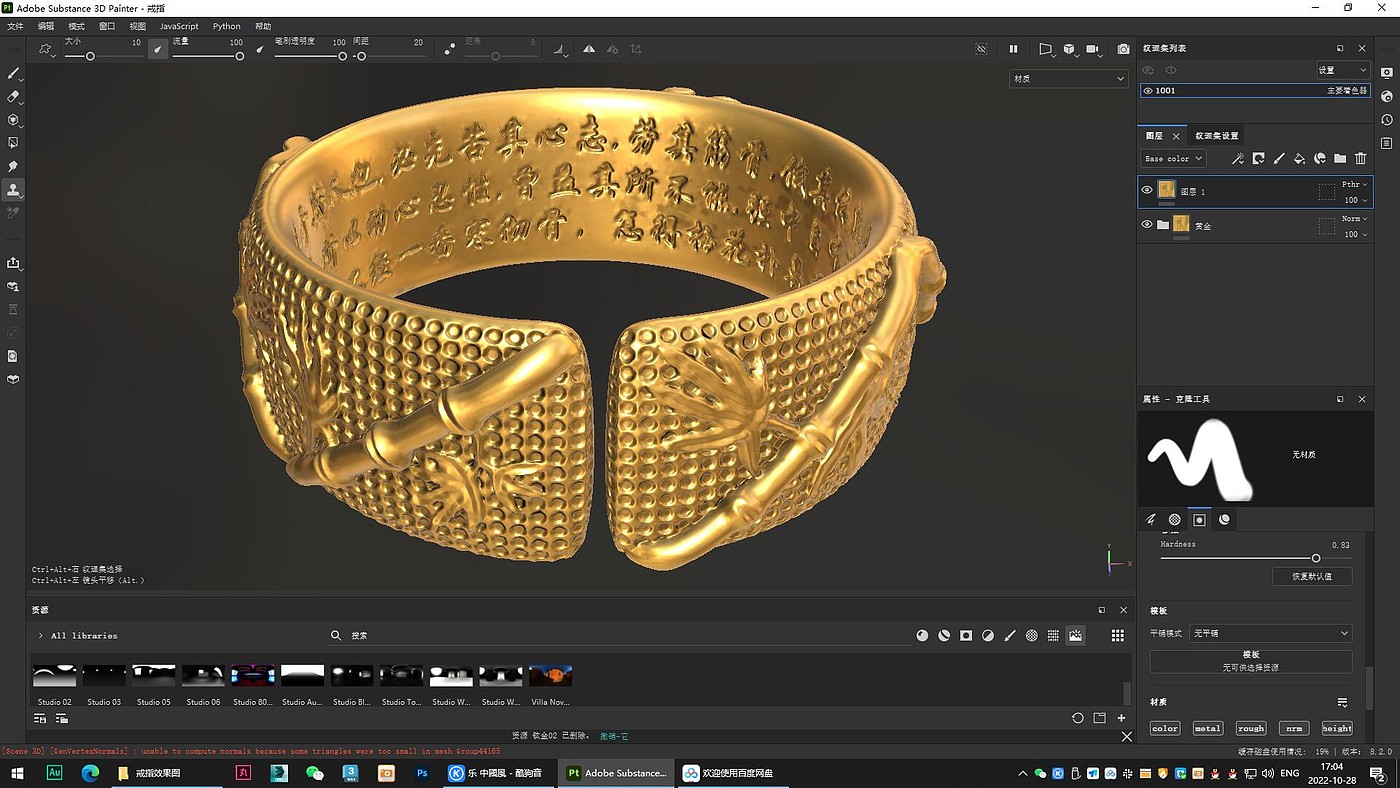
Task: Click the camera screenshot icon
Action: tap(1123, 49)
